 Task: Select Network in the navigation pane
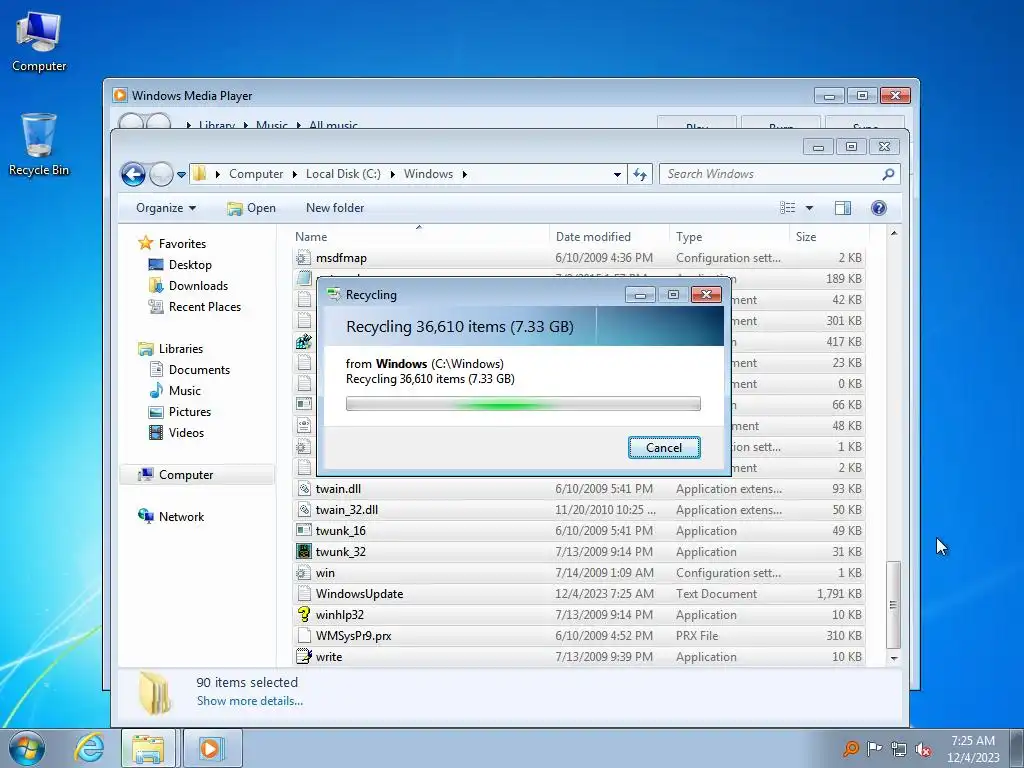[182, 517]
